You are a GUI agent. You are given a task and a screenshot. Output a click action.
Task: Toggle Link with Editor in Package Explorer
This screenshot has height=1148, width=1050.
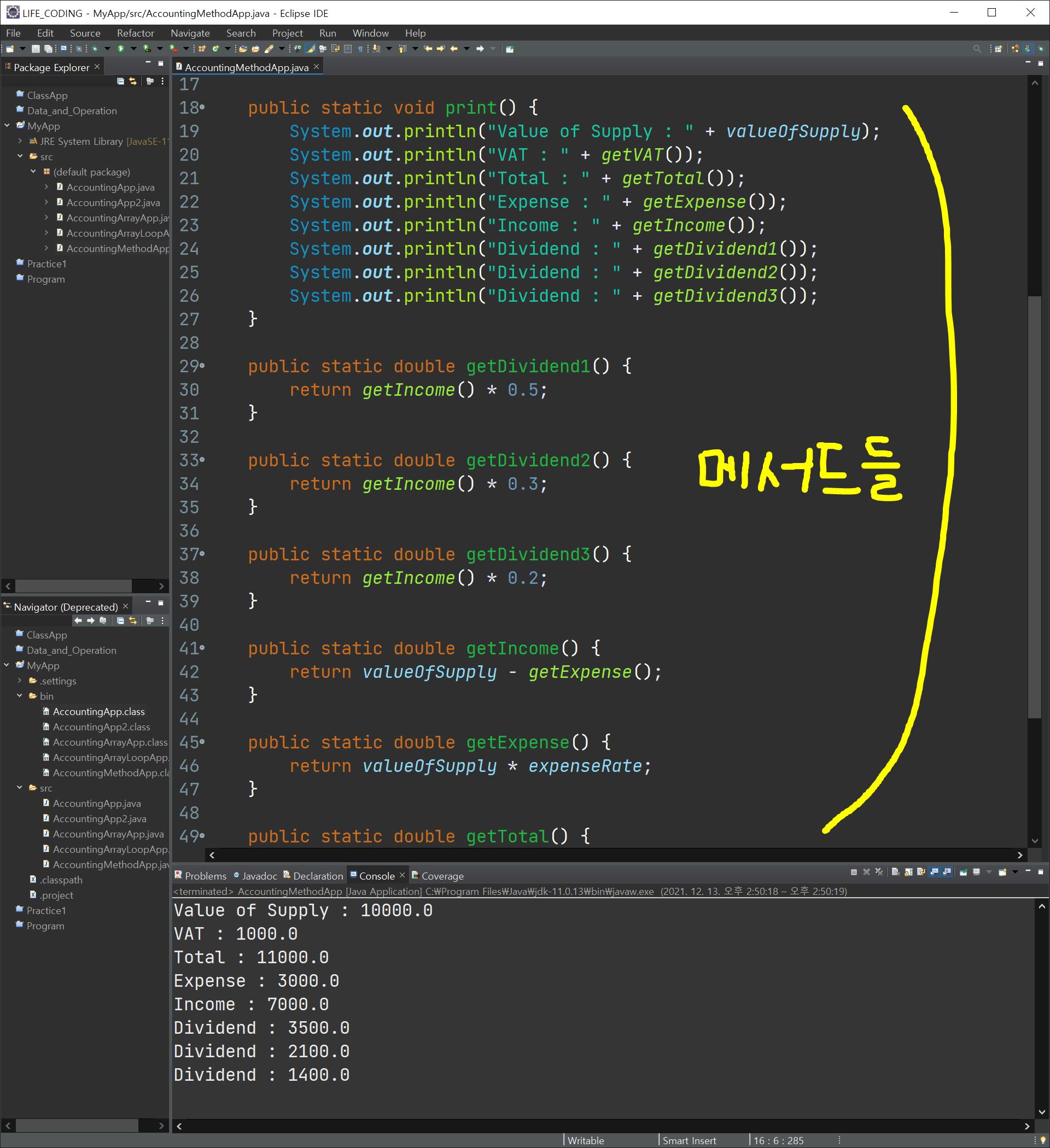pyautogui.click(x=133, y=81)
